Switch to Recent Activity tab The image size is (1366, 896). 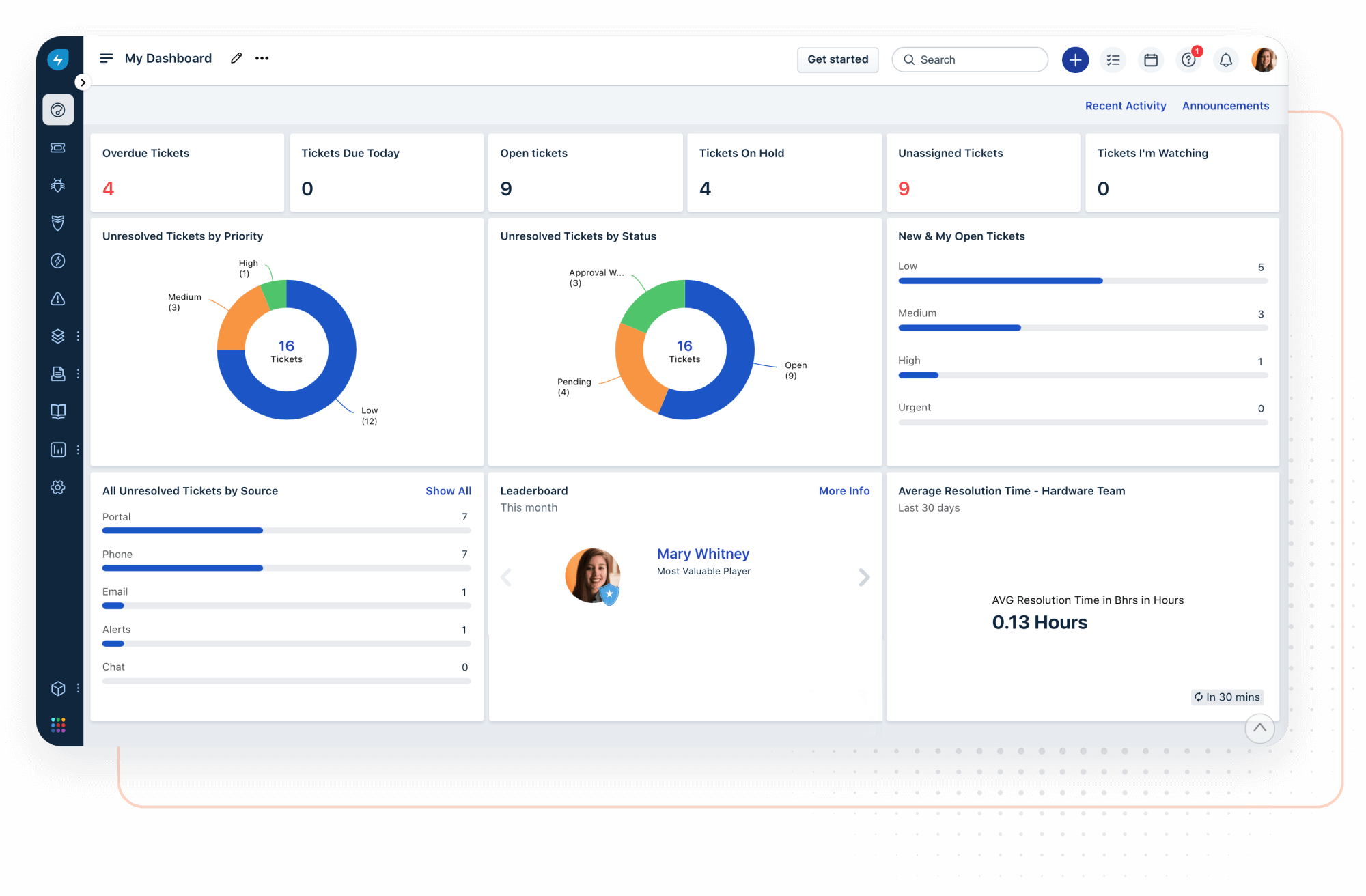1126,106
